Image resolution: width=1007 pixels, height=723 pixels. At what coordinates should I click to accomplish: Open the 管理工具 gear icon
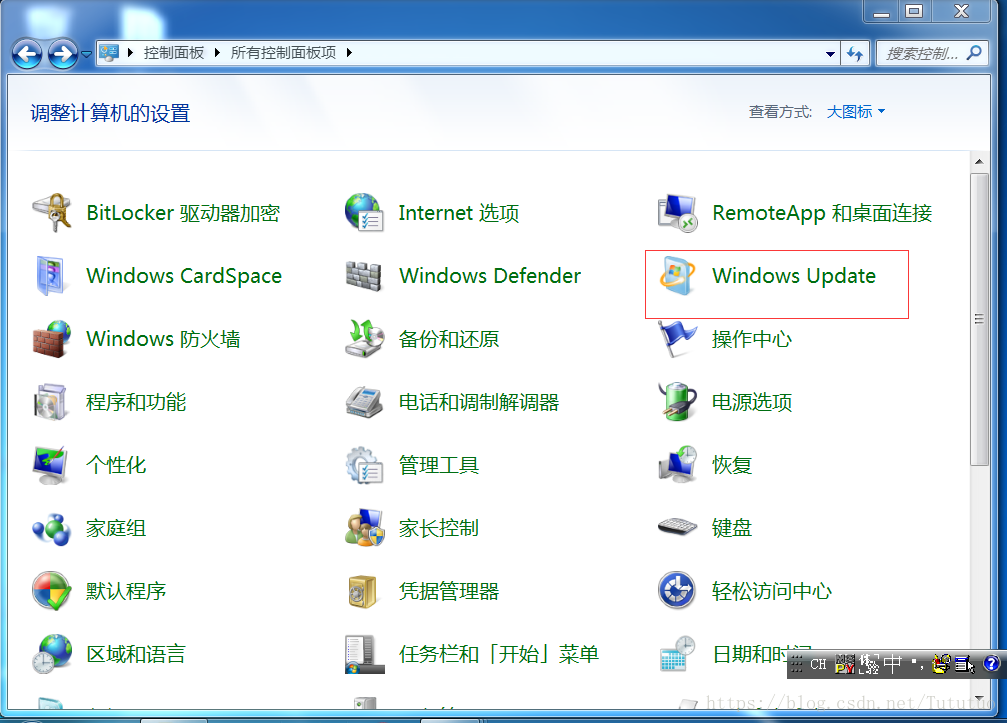point(364,464)
